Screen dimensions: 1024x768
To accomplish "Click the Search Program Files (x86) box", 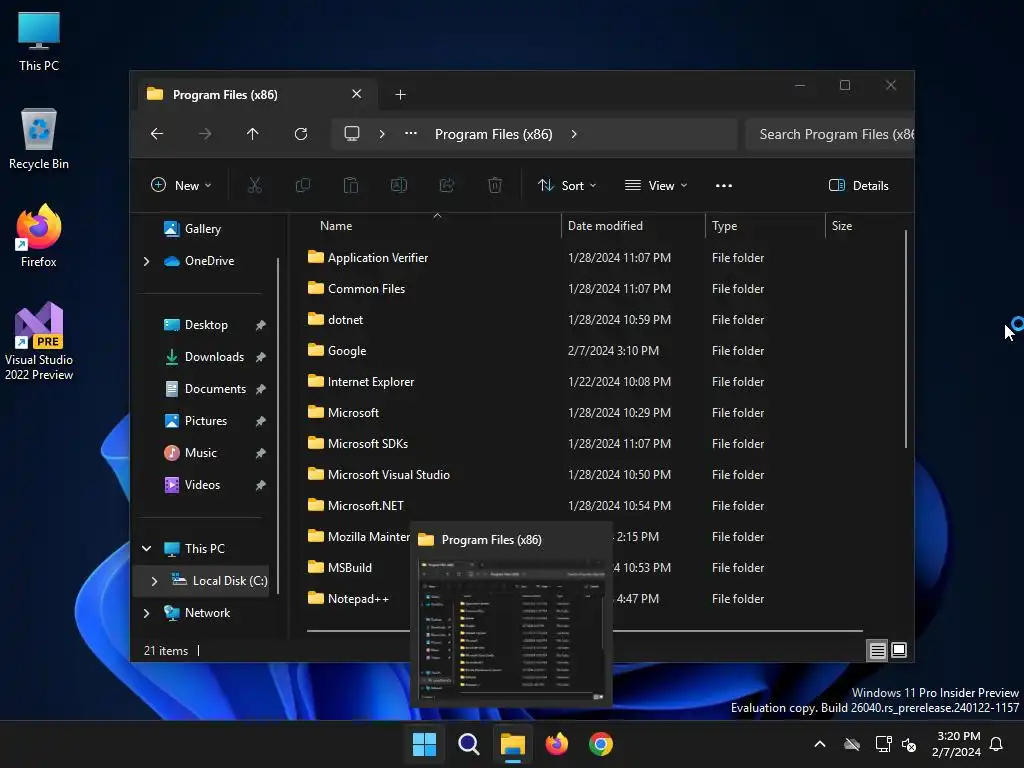I will [829, 134].
